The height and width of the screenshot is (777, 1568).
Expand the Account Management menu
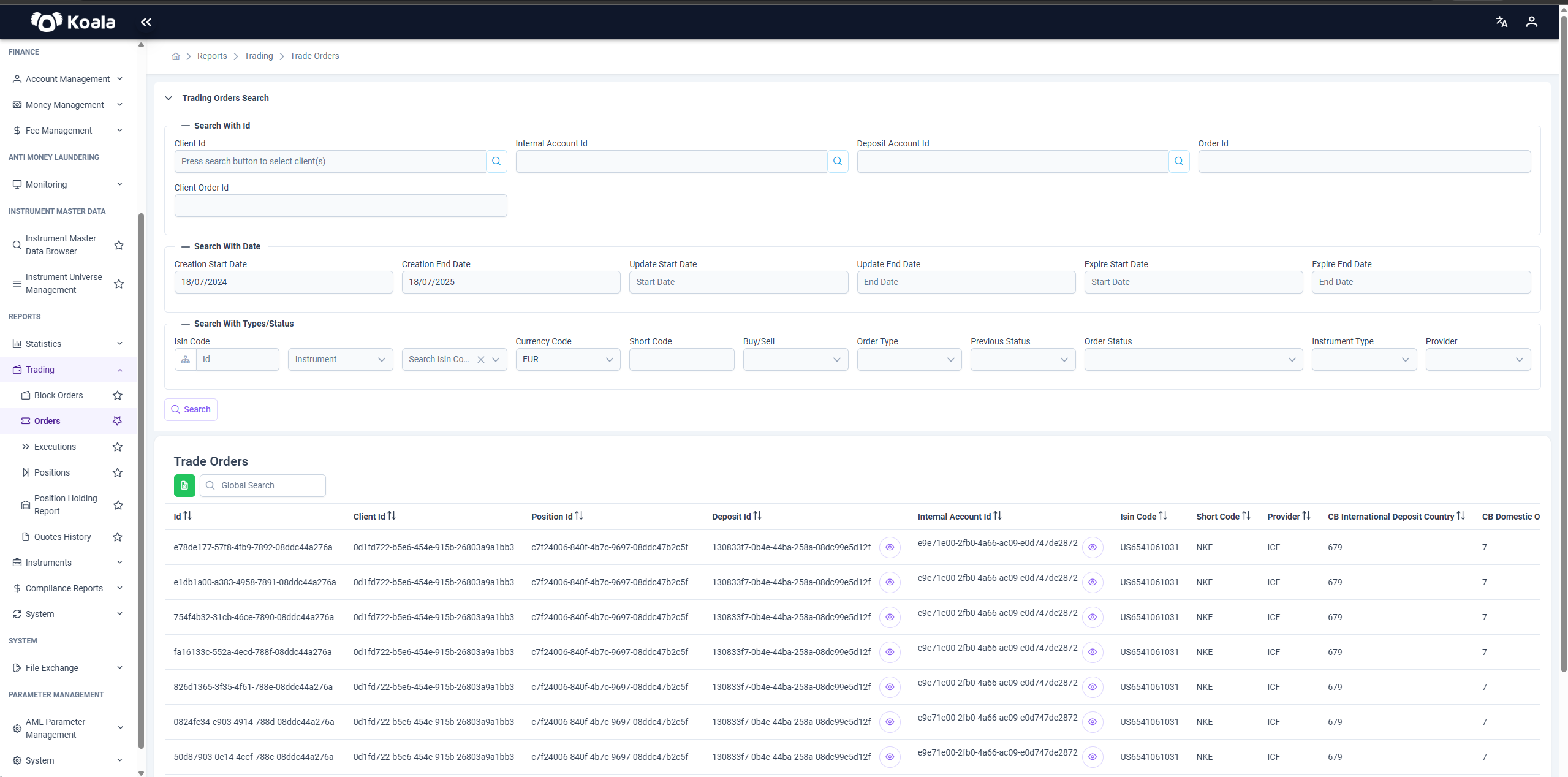[67, 79]
